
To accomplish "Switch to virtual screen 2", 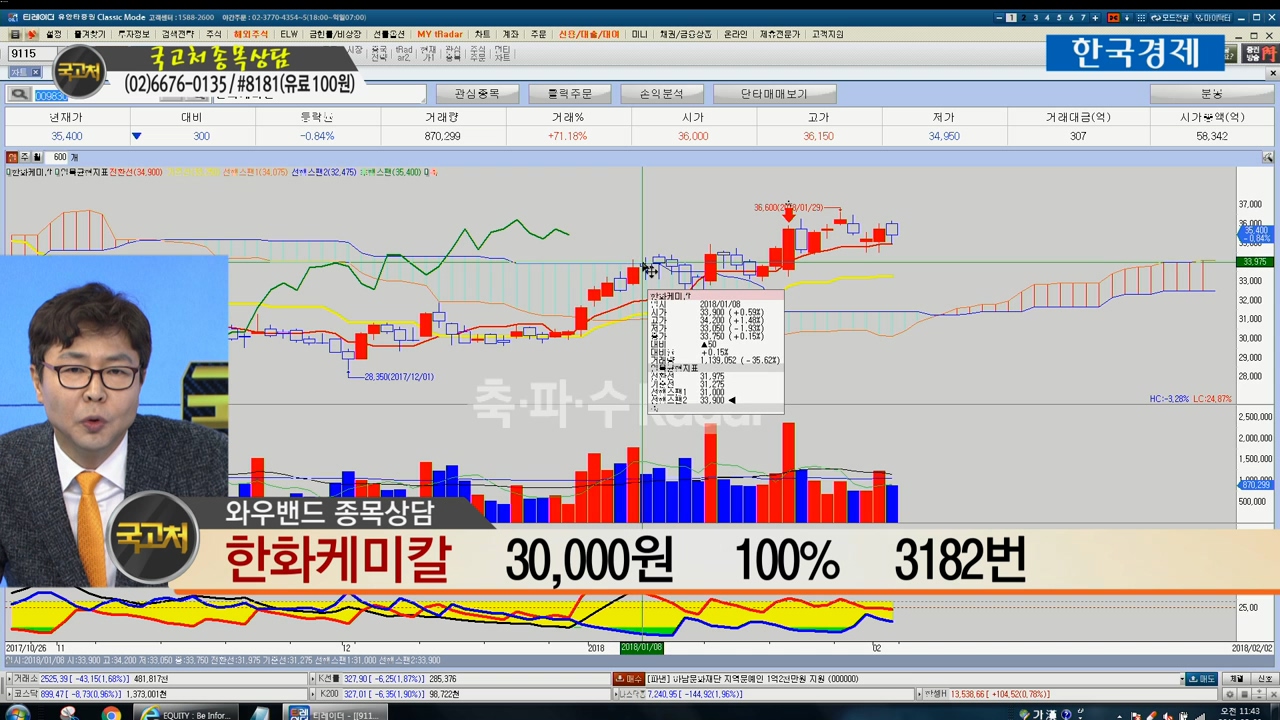I will 1023,18.
